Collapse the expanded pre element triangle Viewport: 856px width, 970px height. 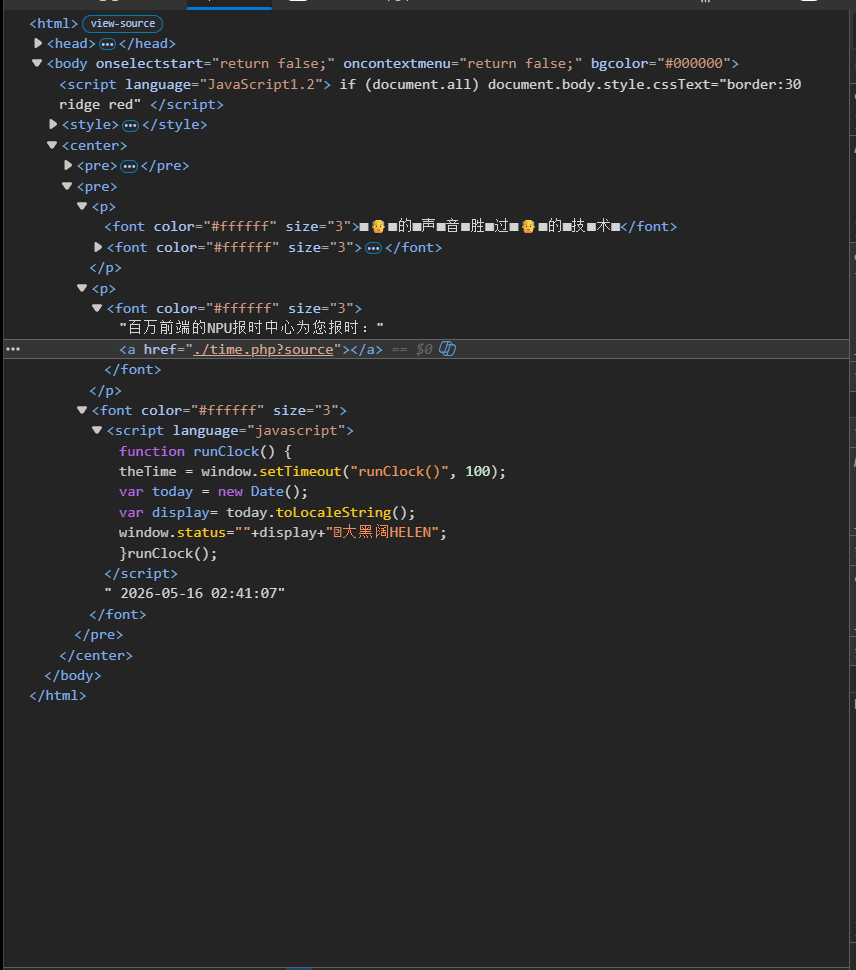pyautogui.click(x=67, y=186)
